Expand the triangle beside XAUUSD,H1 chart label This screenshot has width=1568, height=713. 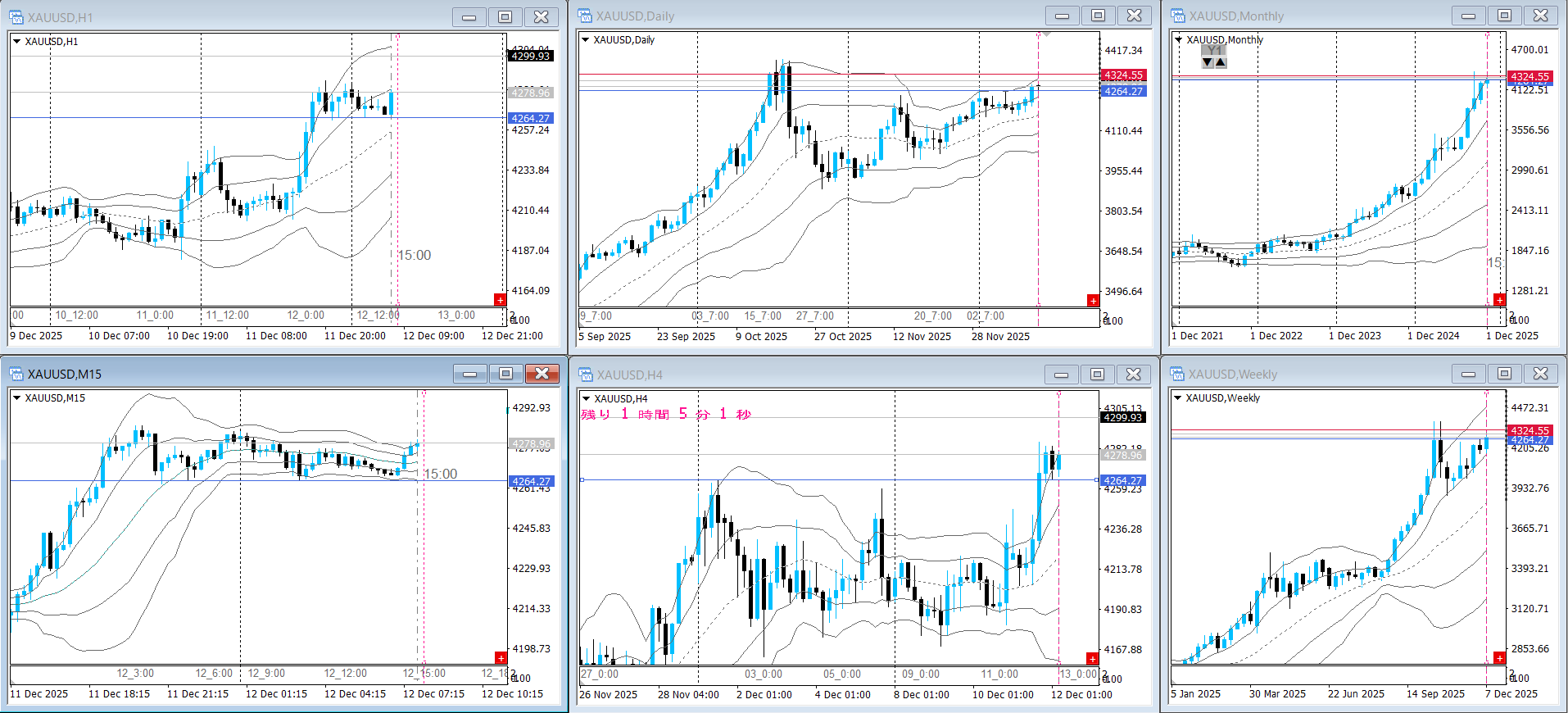tap(16, 41)
